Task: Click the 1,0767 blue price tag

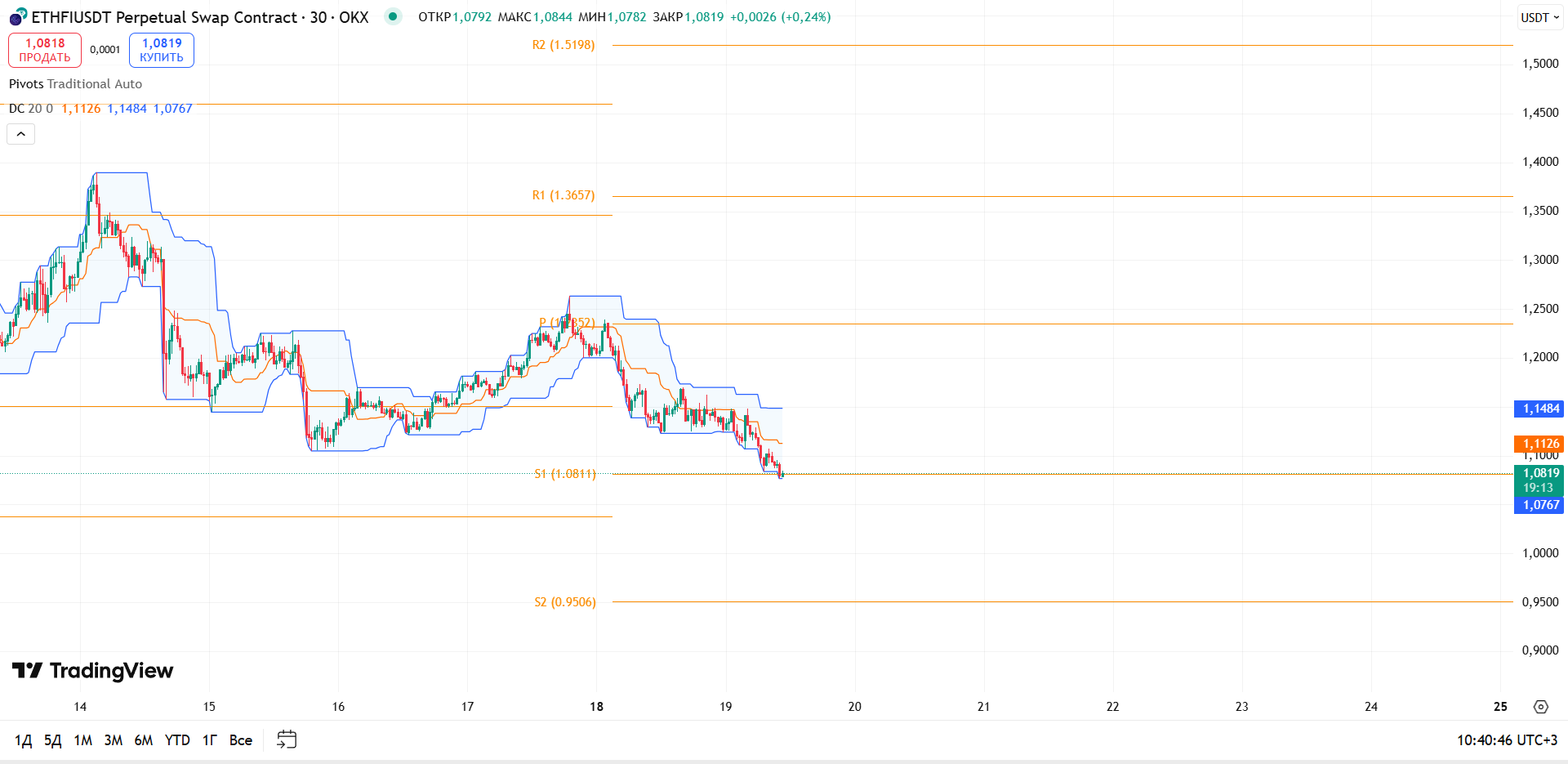Action: (x=1539, y=505)
